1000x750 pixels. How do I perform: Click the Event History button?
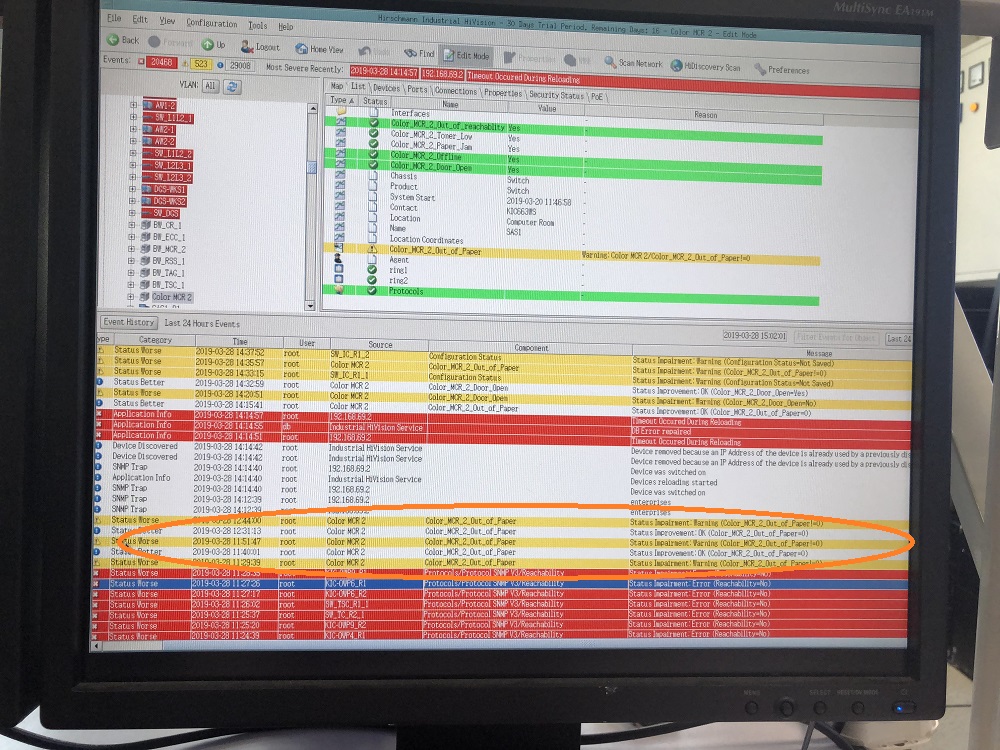pyautogui.click(x=128, y=323)
